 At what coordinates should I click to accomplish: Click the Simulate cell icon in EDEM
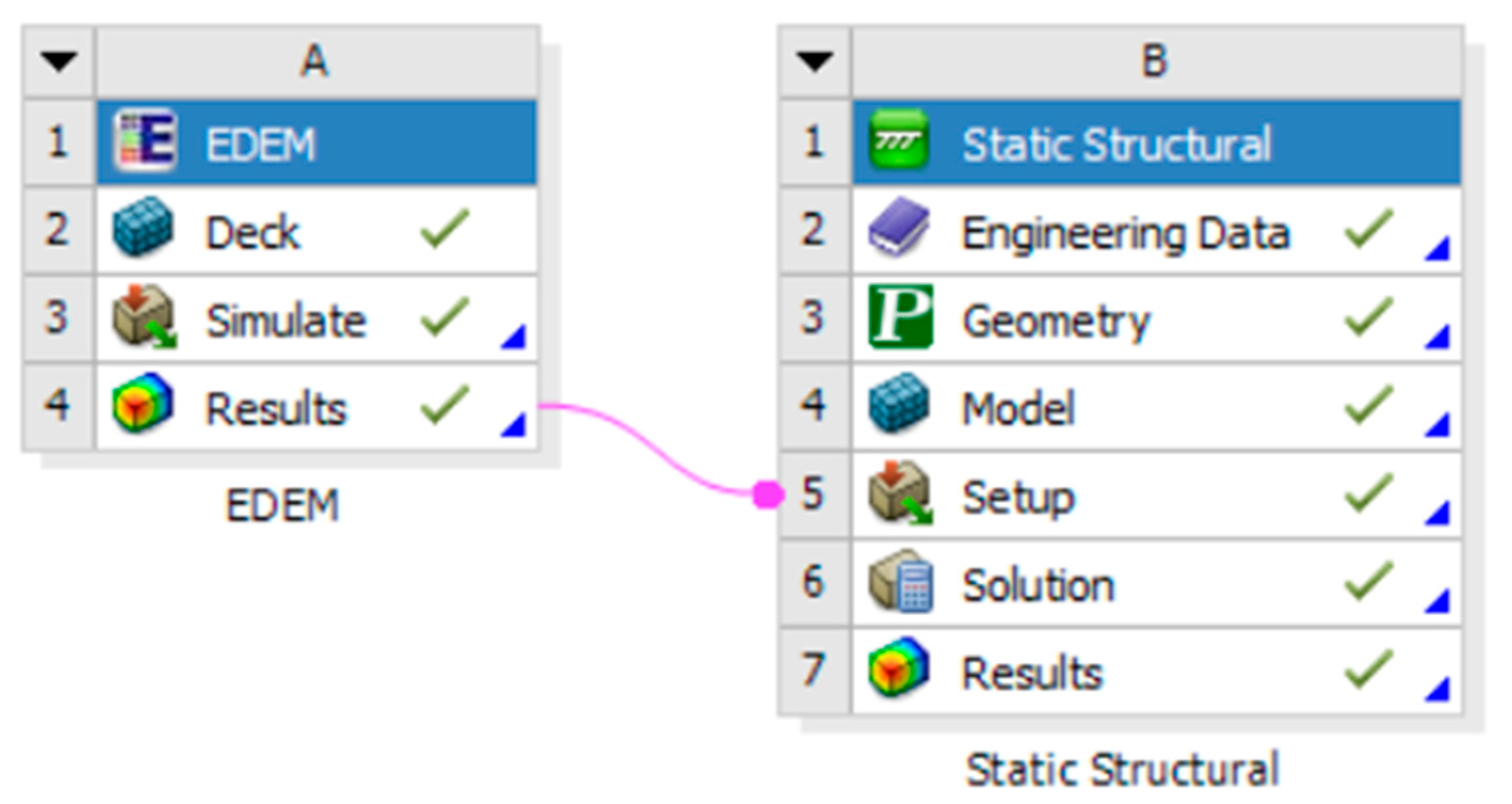(x=144, y=317)
